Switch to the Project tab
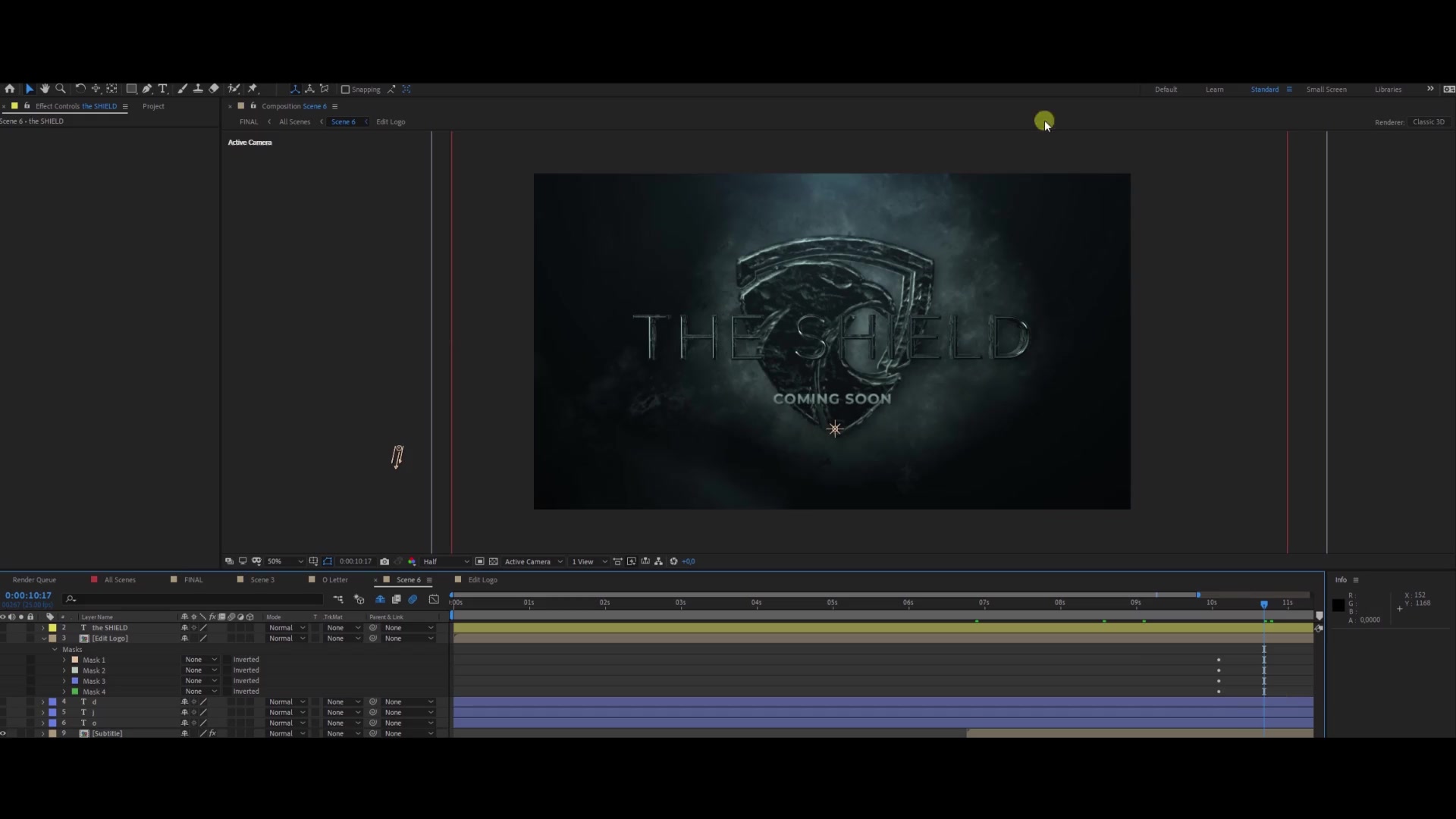1456x819 pixels. [153, 106]
